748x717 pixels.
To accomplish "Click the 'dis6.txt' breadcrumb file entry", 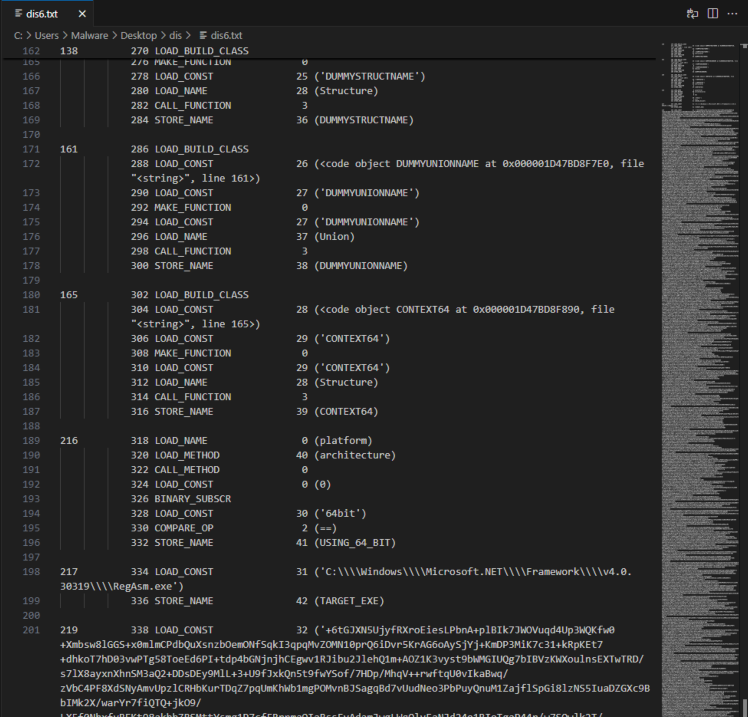I will coord(221,35).
